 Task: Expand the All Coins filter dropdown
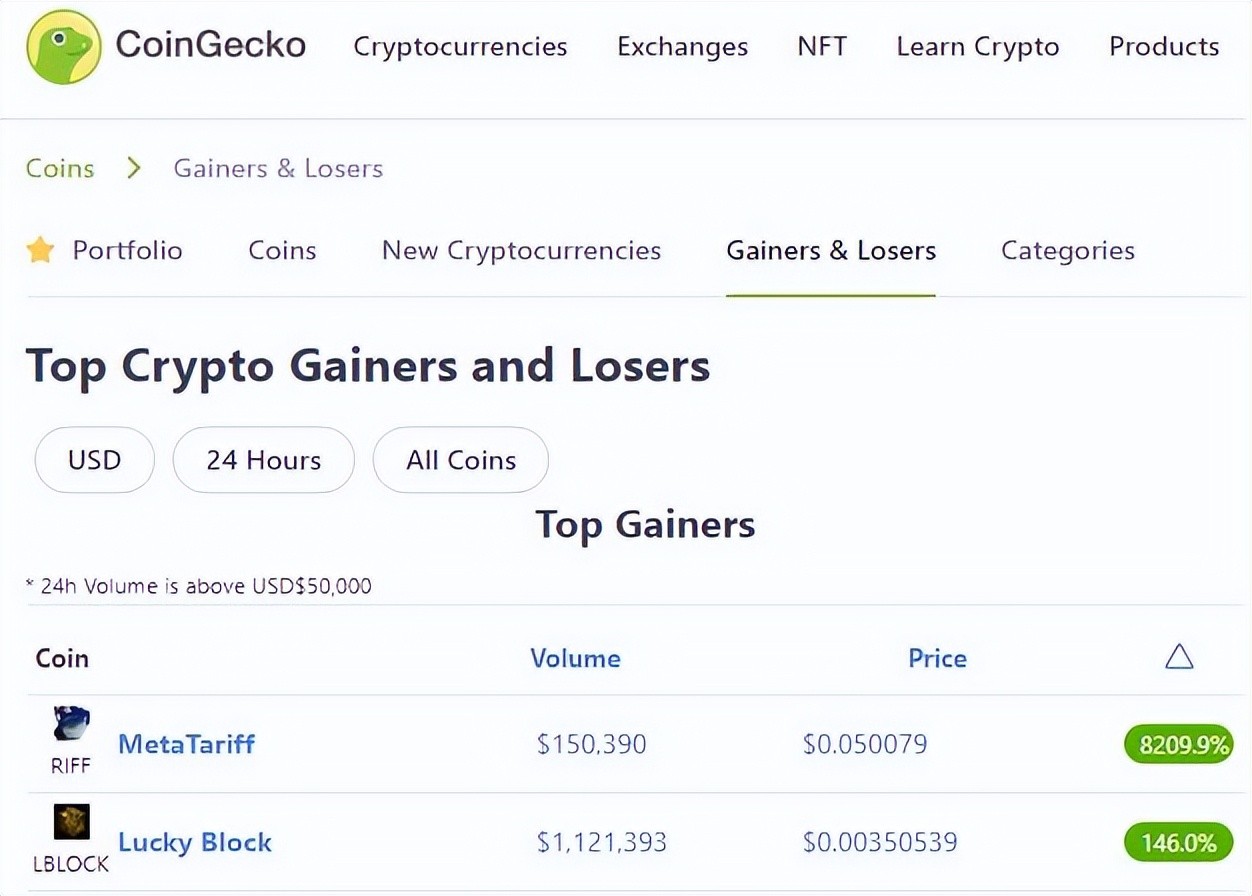(x=460, y=460)
